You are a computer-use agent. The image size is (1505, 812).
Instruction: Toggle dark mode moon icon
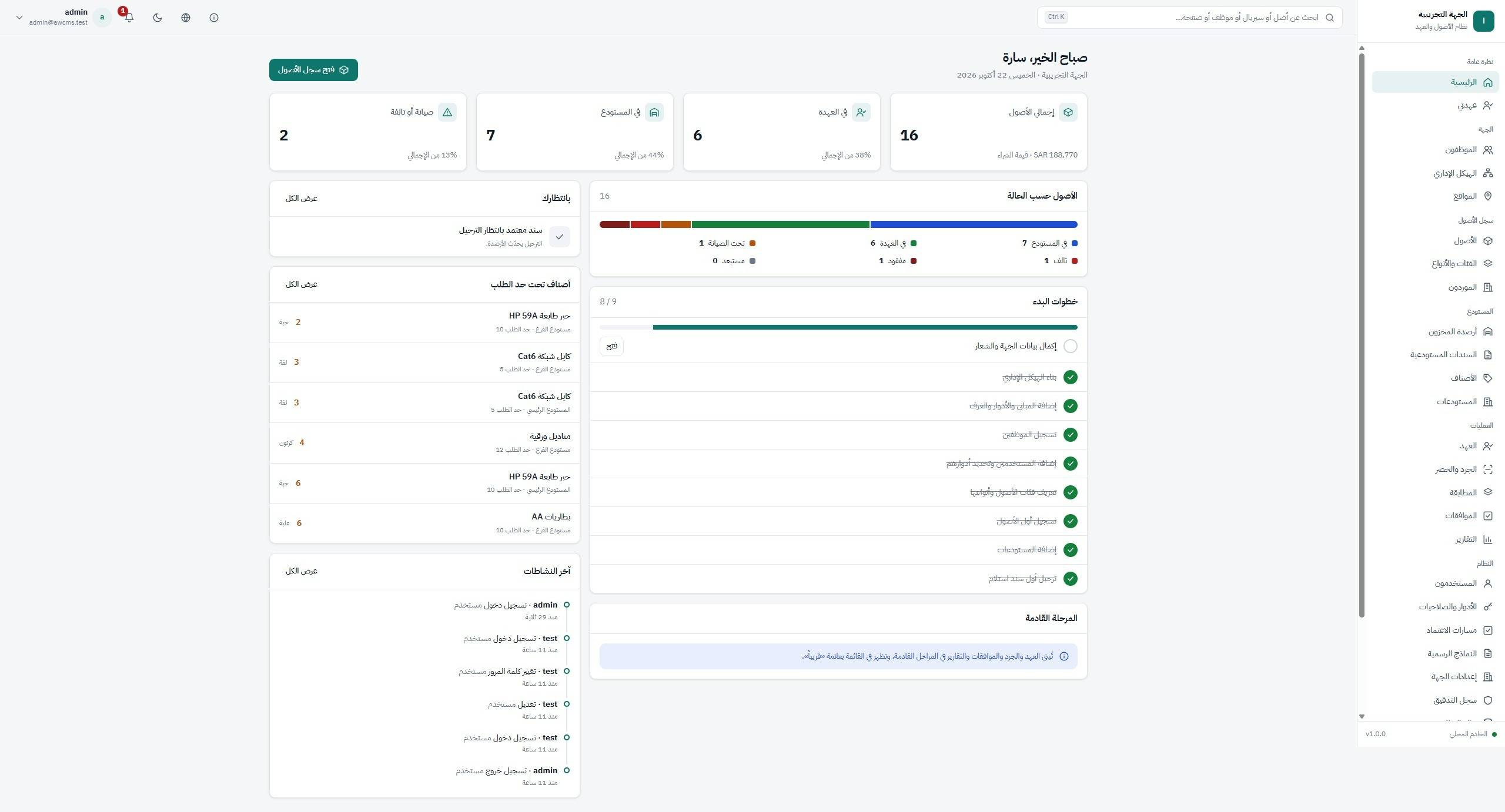click(158, 18)
